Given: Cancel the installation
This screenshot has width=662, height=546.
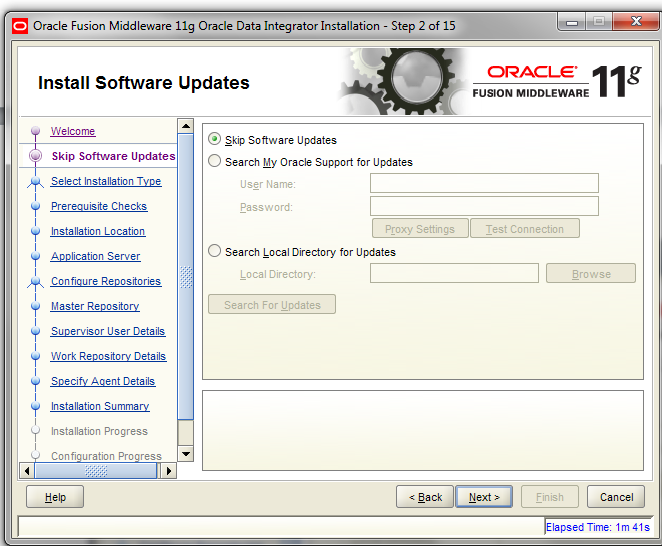Looking at the screenshot, I should click(616, 497).
